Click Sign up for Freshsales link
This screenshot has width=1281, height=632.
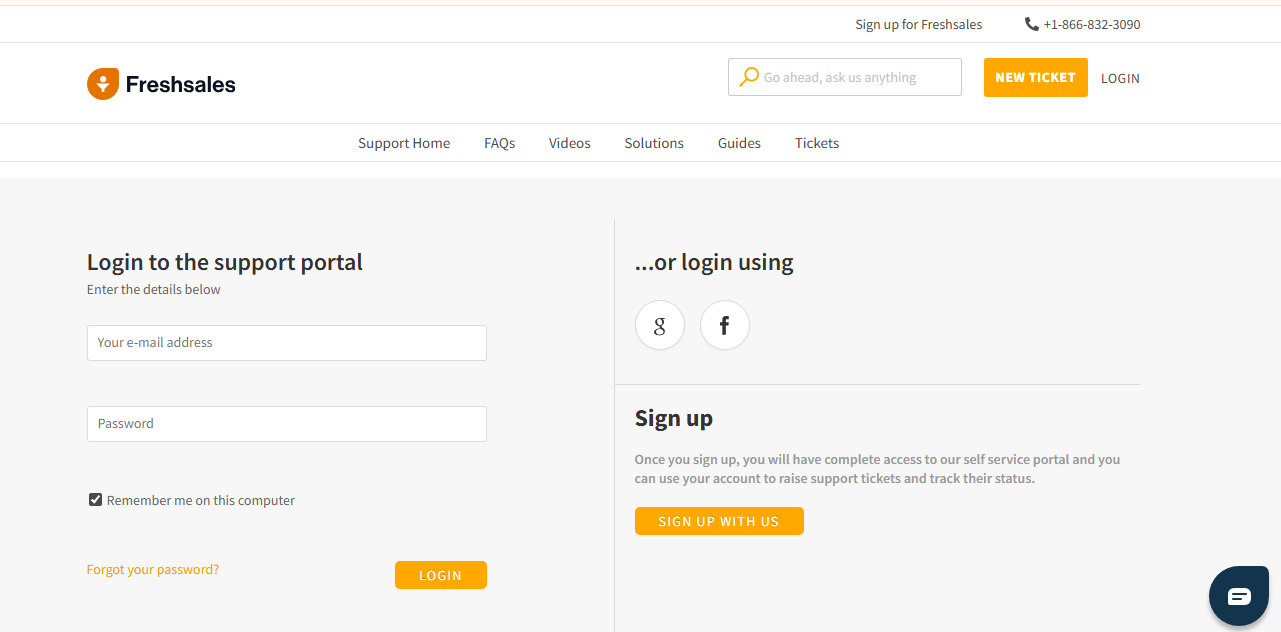click(918, 24)
